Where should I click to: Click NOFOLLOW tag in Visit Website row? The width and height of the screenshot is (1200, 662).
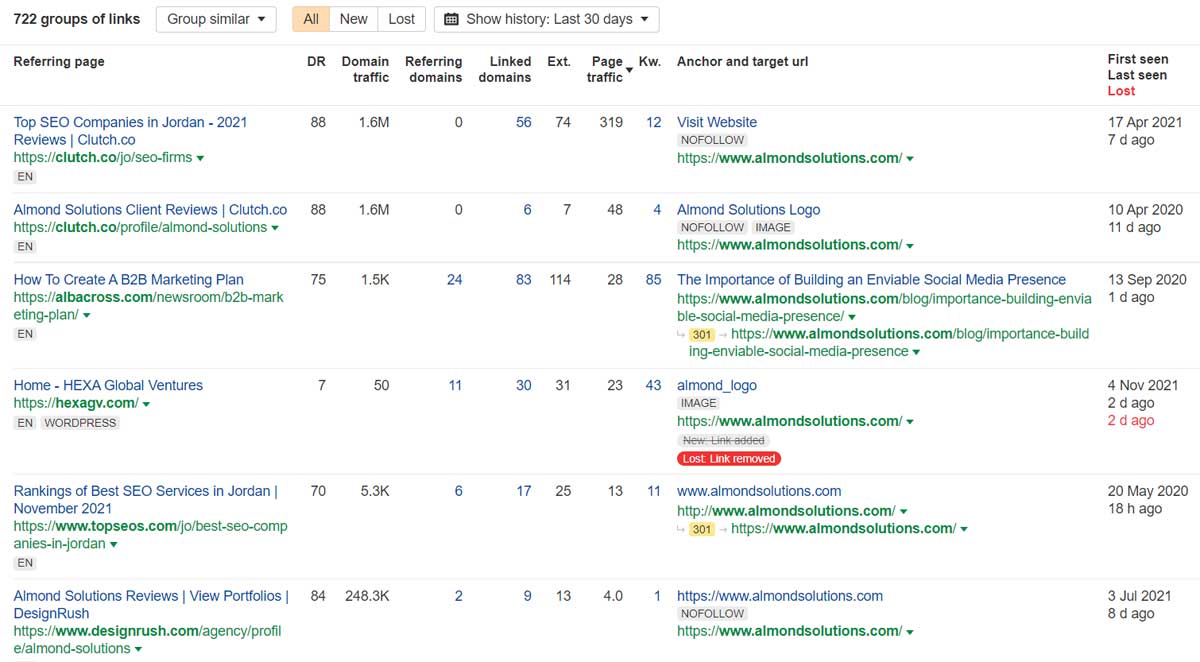pos(712,140)
